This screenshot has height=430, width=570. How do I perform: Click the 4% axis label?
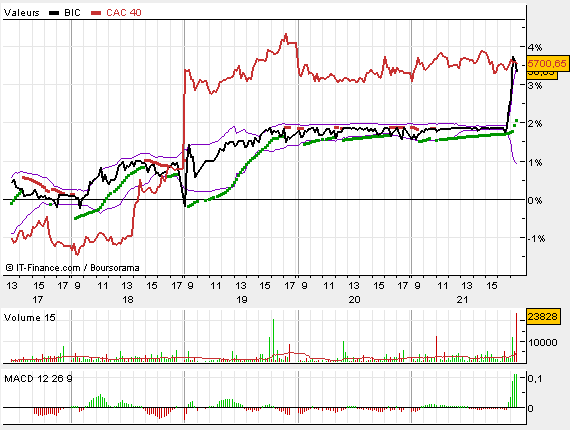pyautogui.click(x=535, y=48)
